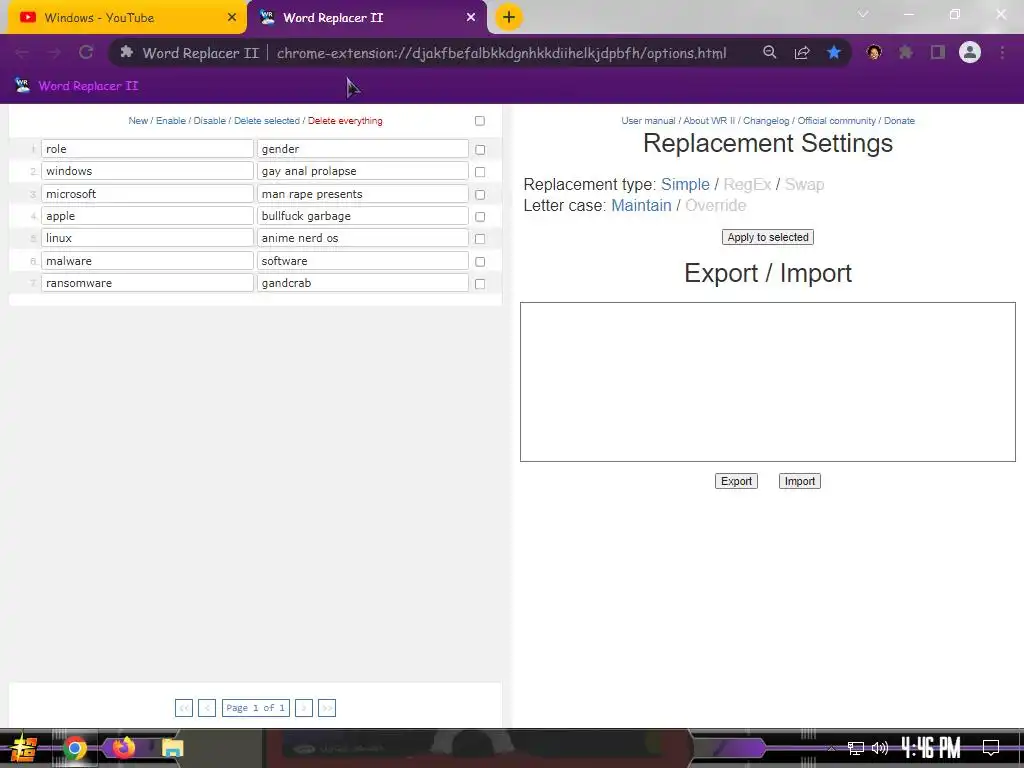Open the Chrome three-dot menu

(x=1002, y=52)
